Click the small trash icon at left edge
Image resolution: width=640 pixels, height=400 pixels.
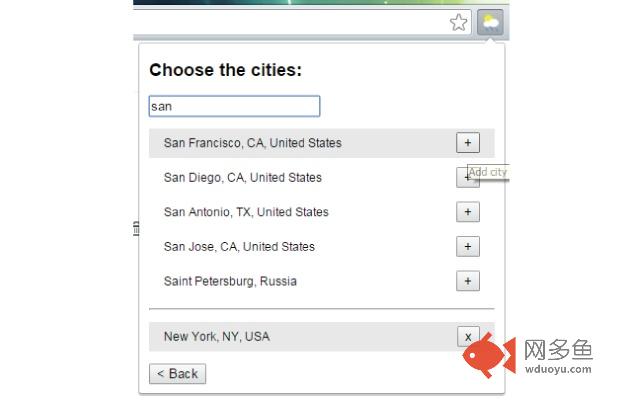tap(135, 229)
